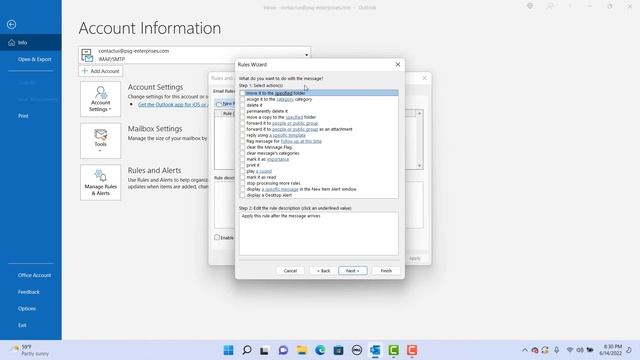Open Office Account in the sidebar
Screen dimensions: 640x360
[x=34, y=275]
